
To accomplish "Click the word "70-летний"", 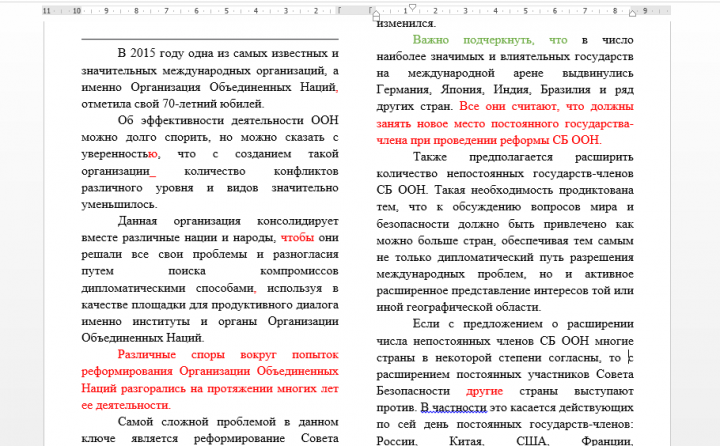I will click(x=189, y=104).
